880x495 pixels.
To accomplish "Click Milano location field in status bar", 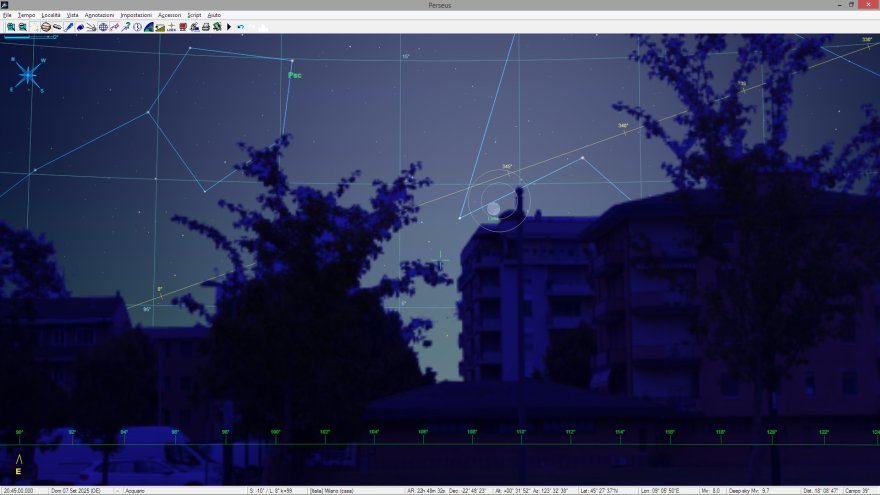I will (x=336, y=491).
